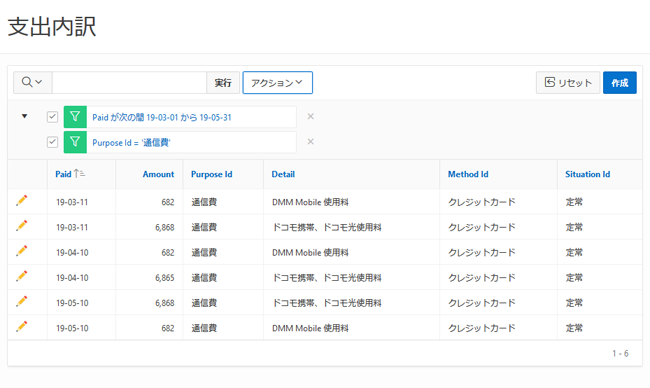Viewport: 650px width, 388px height.
Task: Remove the Paid date range filter
Action: [310, 116]
